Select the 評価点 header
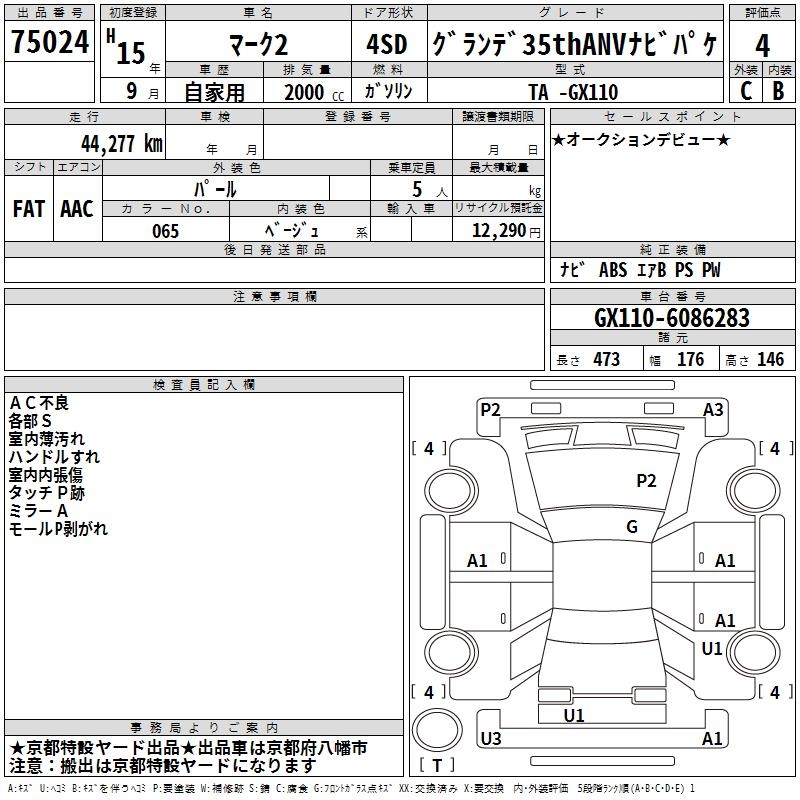This screenshot has height=800, width=800. (762, 13)
